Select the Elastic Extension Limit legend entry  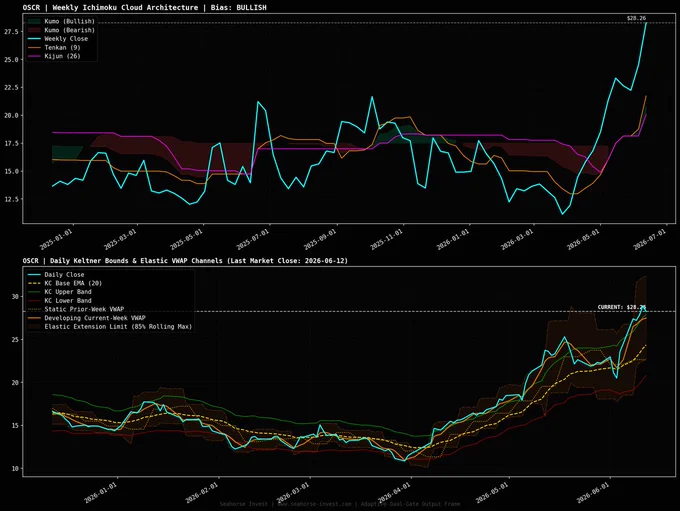pyautogui.click(x=110, y=327)
